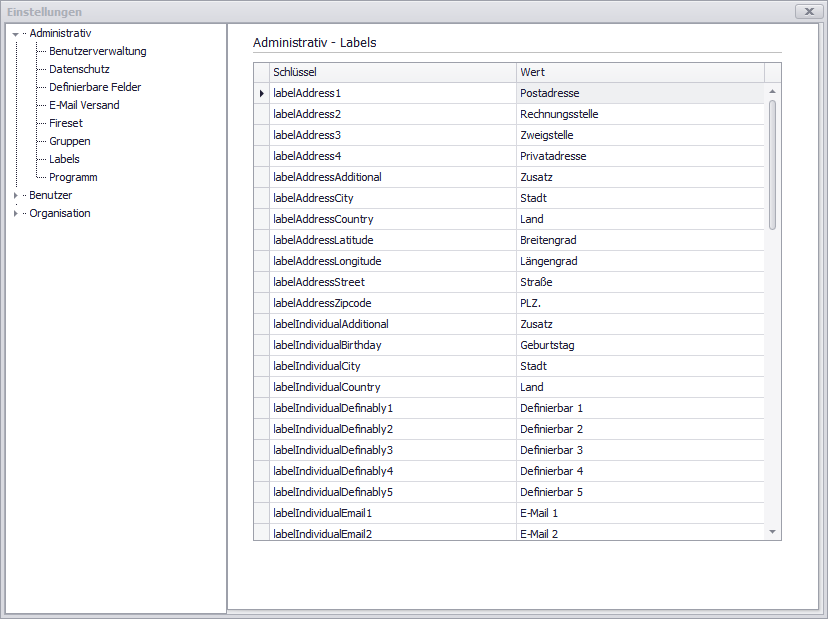The width and height of the screenshot is (828, 619).
Task: Select the labelIndividualBirthday key cell
Action: click(x=392, y=345)
